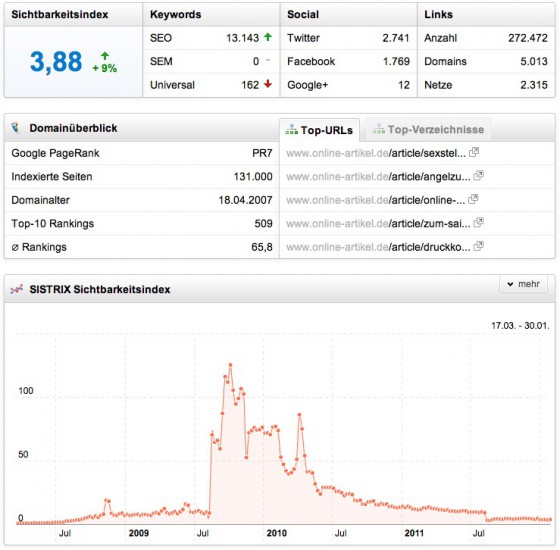Open the /article/druckko... URL link
The height and width of the screenshot is (550, 560).
click(x=378, y=248)
